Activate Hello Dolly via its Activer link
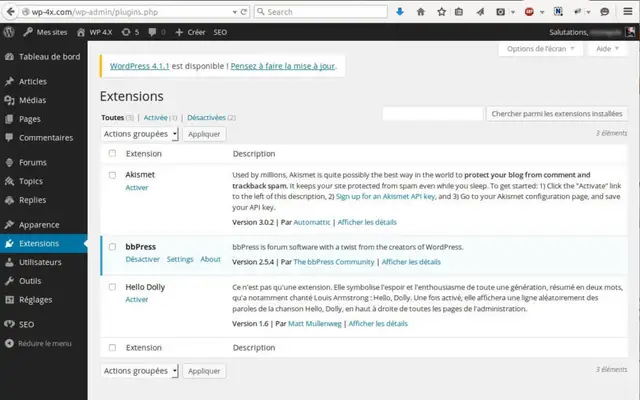The height and width of the screenshot is (400, 640). [137, 300]
